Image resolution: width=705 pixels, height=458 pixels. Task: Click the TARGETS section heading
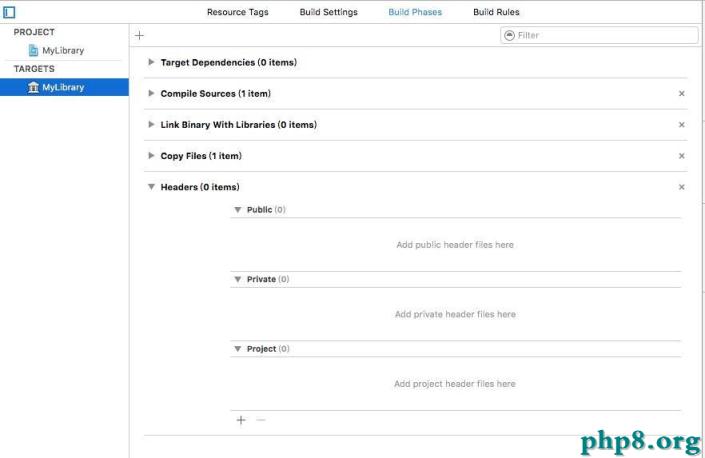[x=34, y=69]
